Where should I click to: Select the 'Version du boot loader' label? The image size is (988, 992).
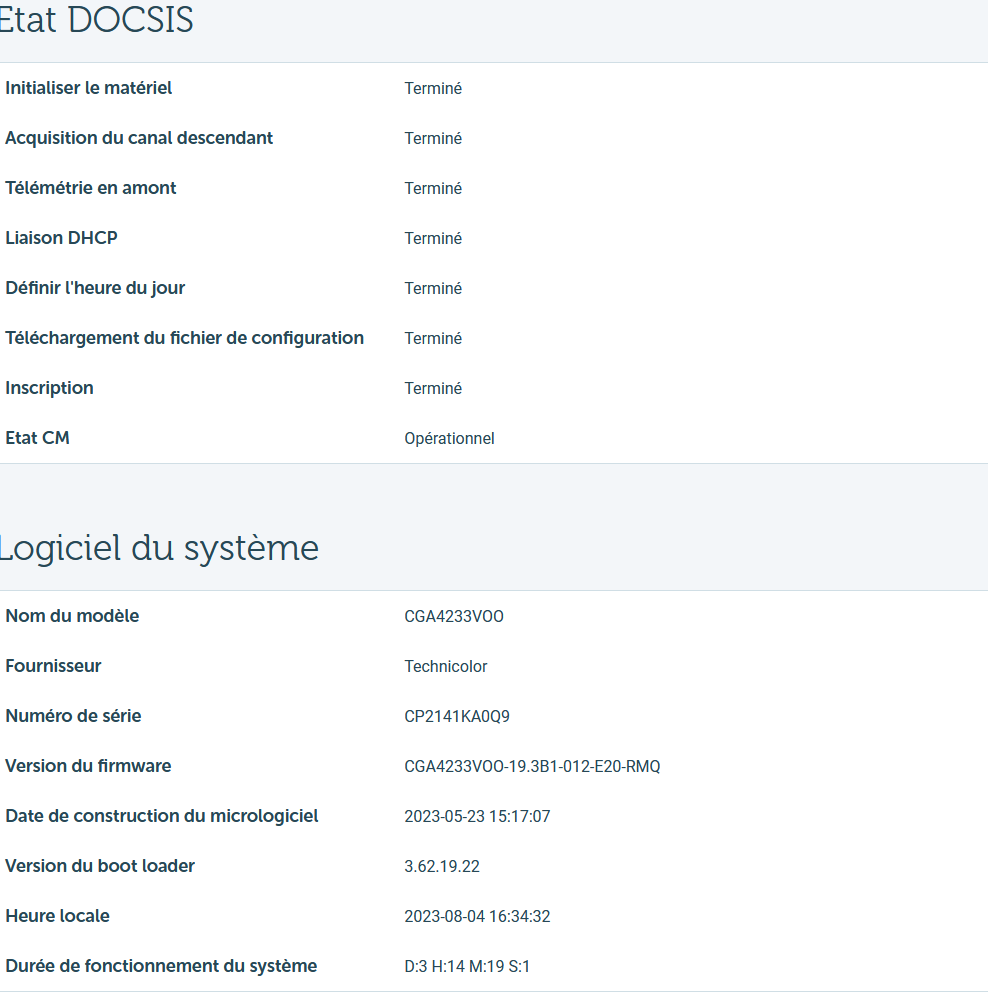[100, 865]
